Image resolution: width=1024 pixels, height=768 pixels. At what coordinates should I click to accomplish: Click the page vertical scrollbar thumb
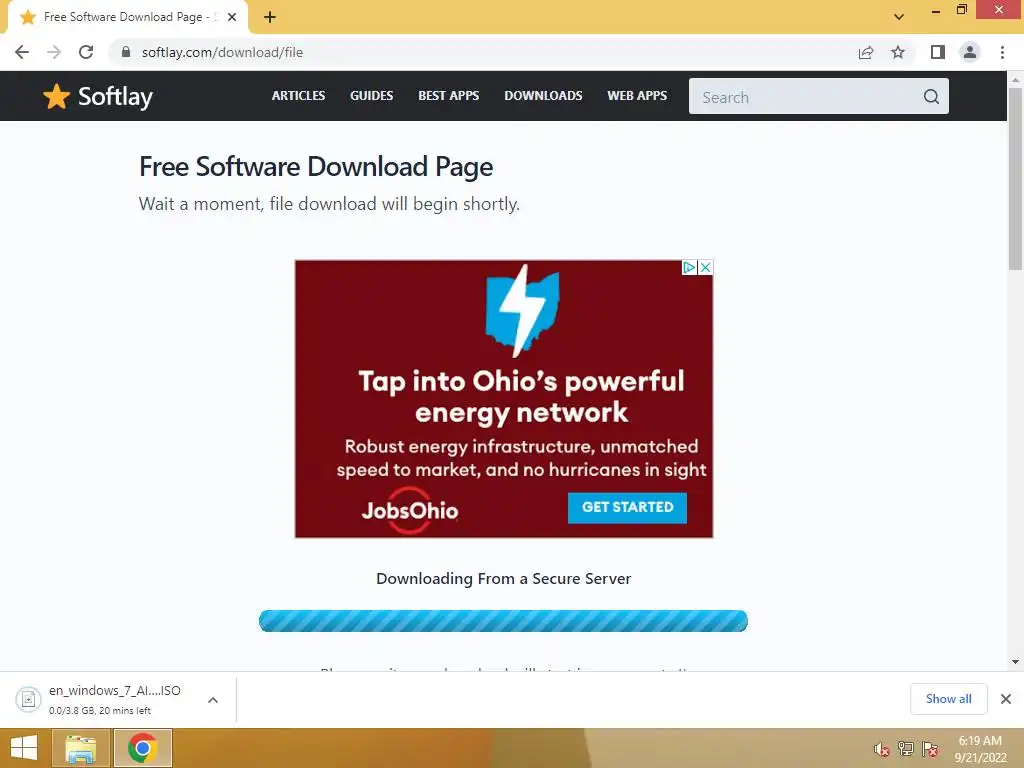pos(1015,179)
